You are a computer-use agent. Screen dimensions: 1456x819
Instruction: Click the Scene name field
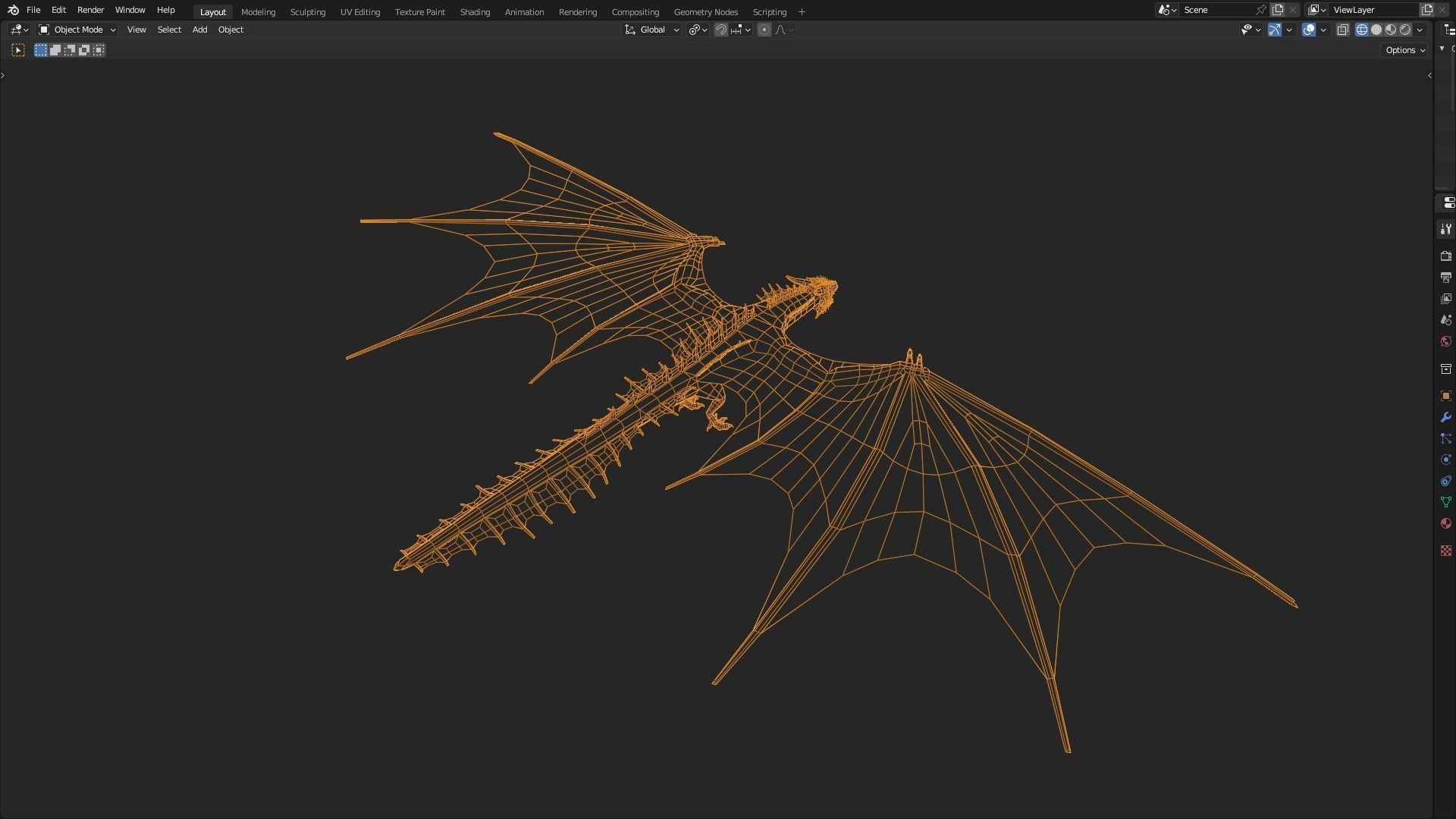[1215, 10]
